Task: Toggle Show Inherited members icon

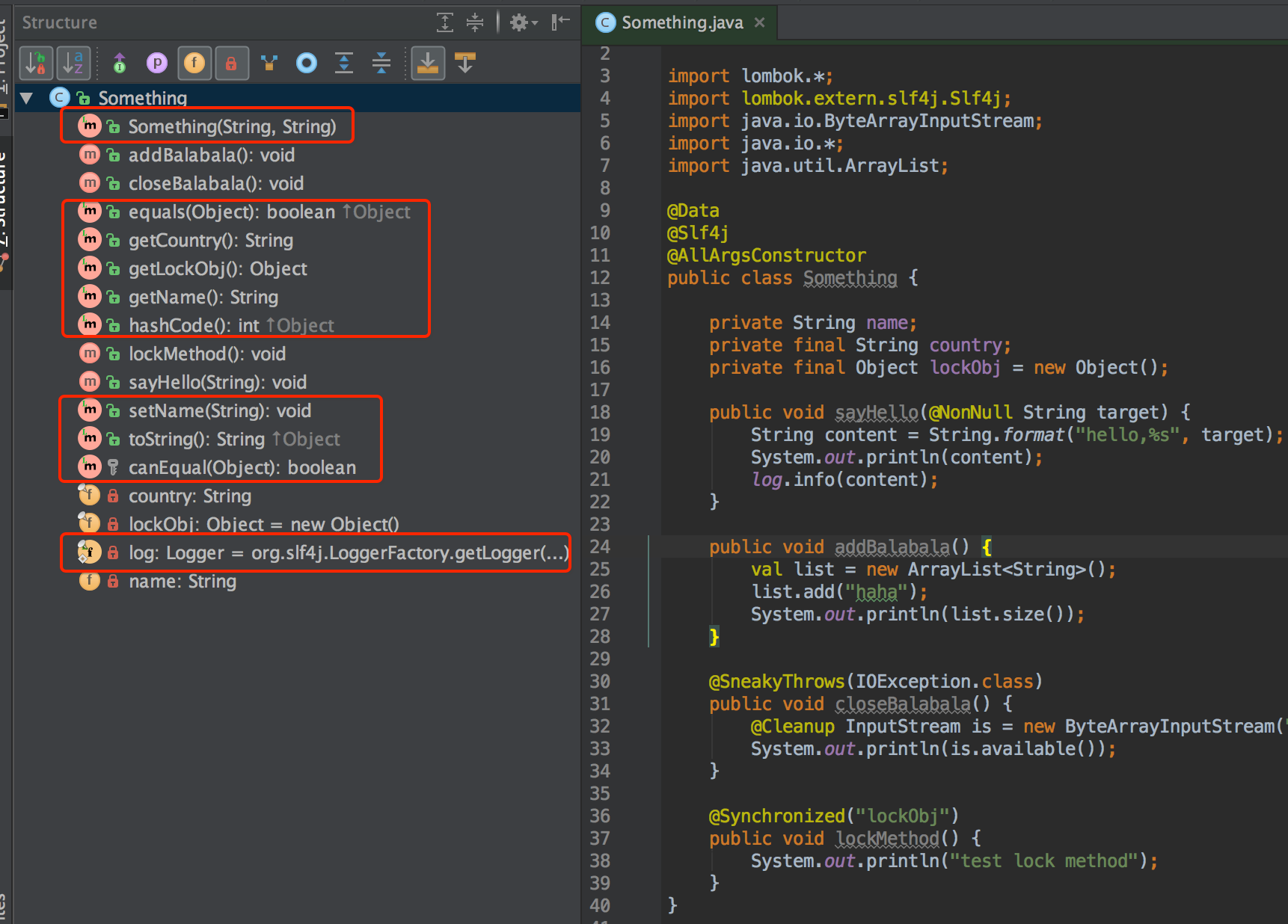Action: click(x=269, y=63)
